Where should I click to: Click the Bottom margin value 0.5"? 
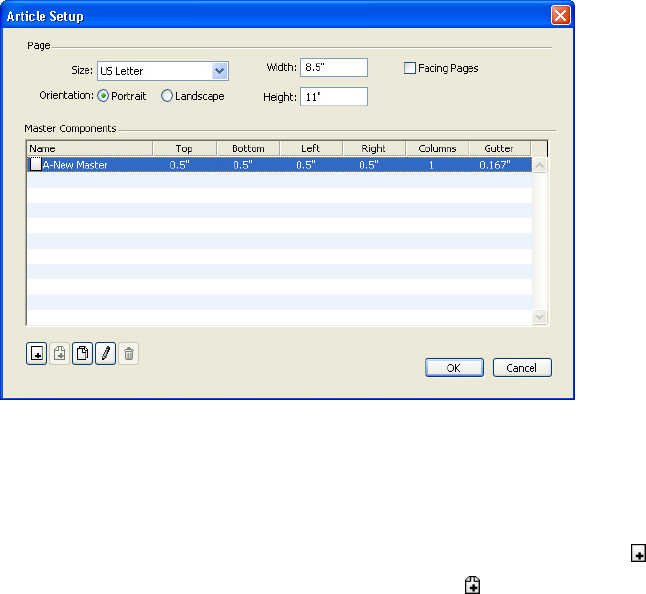click(243, 165)
